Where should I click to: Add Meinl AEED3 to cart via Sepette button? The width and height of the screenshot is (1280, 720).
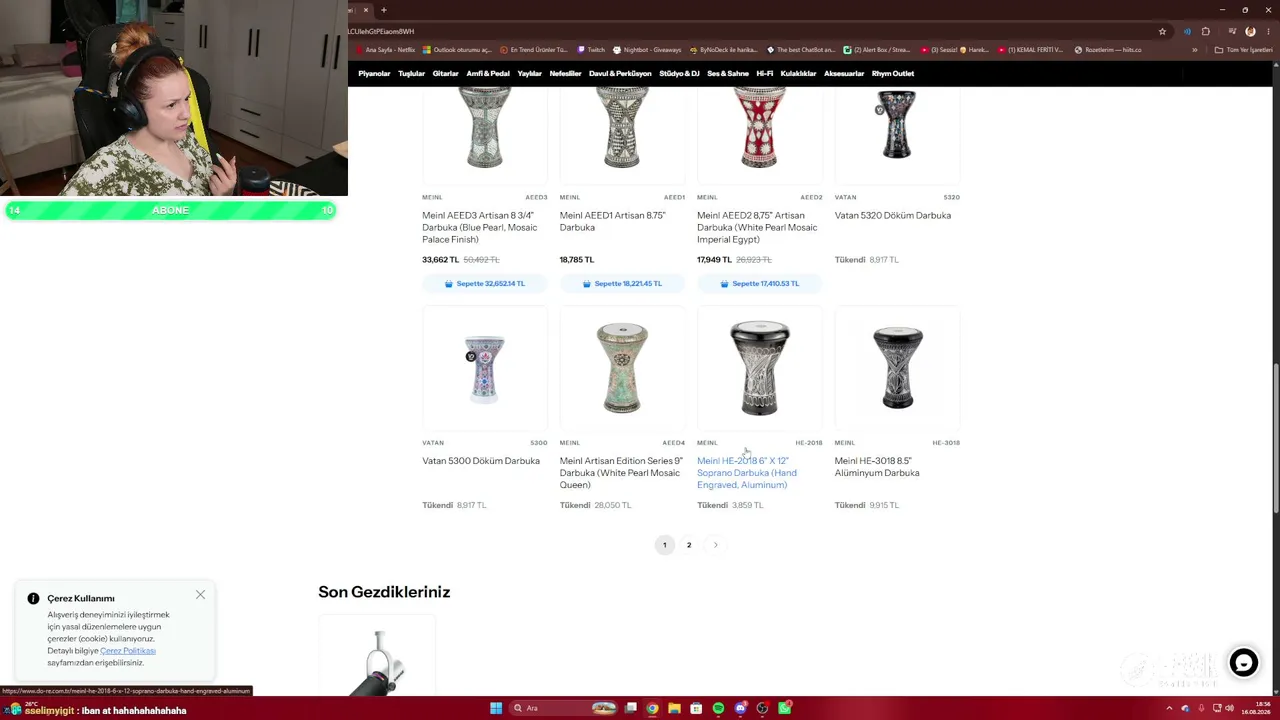[x=485, y=284]
